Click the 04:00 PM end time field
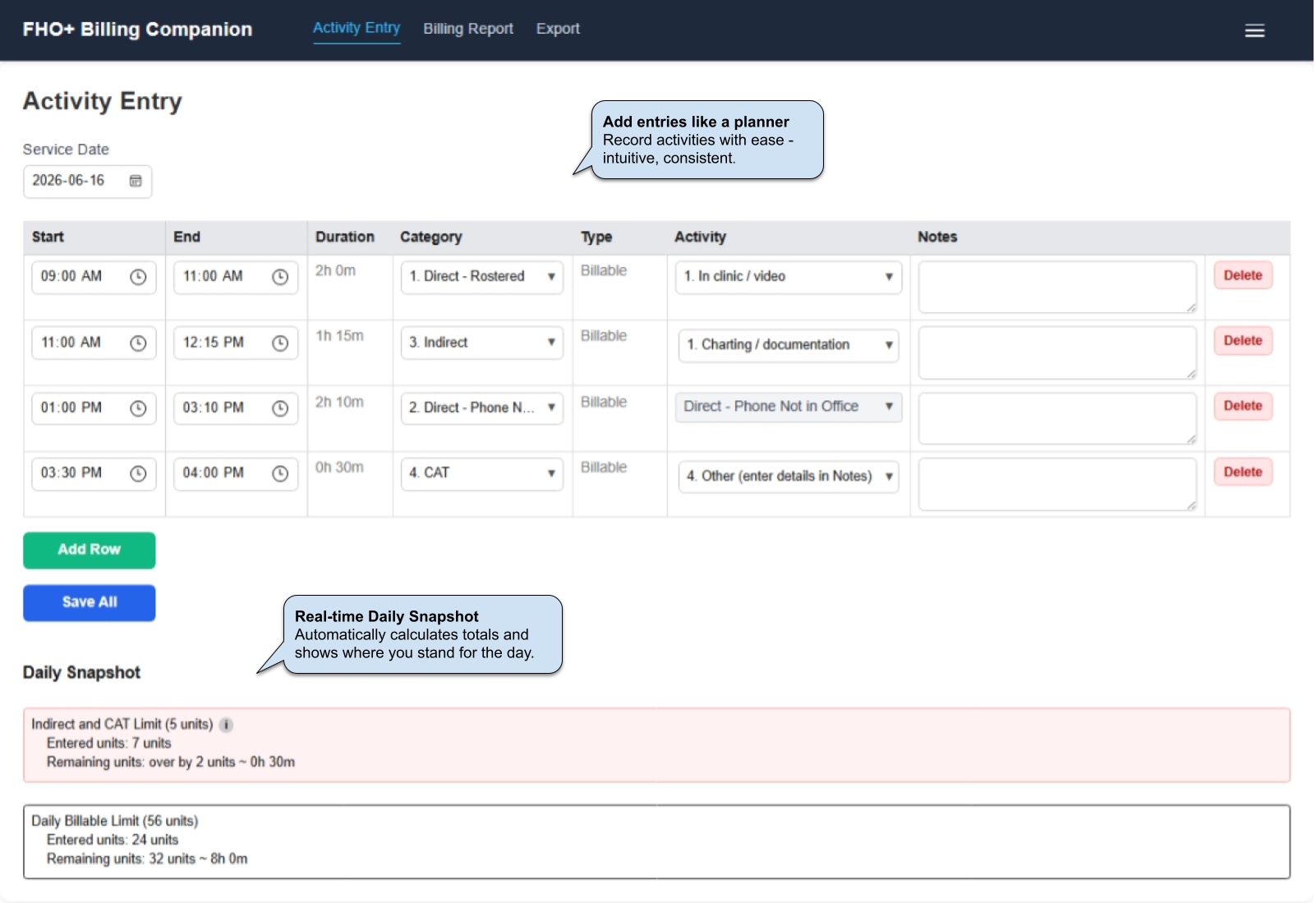The height and width of the screenshot is (903, 1316). (x=236, y=473)
